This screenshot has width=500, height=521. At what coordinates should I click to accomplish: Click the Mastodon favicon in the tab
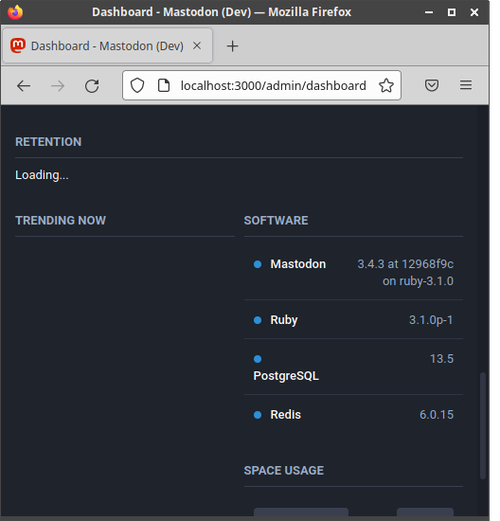18,46
